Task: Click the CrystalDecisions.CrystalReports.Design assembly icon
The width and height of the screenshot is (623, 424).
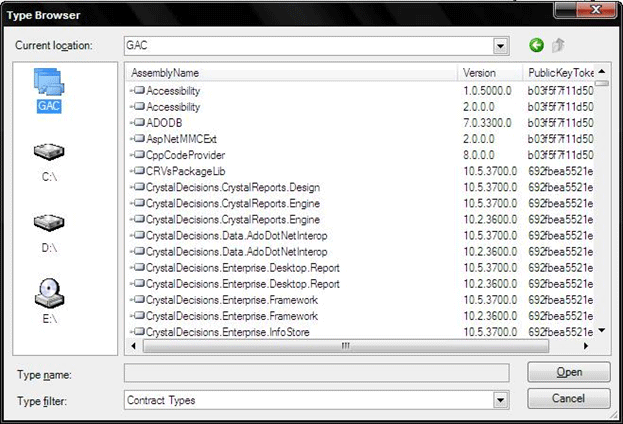Action: pyautogui.click(x=139, y=187)
